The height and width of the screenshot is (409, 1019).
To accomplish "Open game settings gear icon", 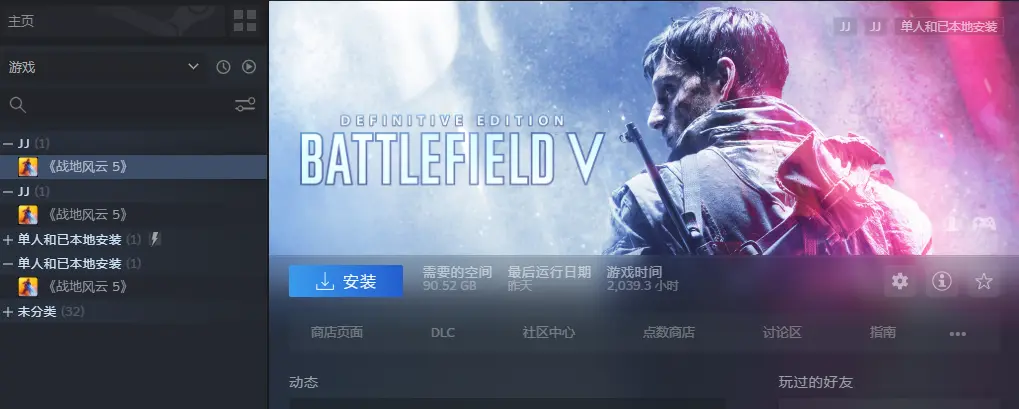I will (900, 281).
